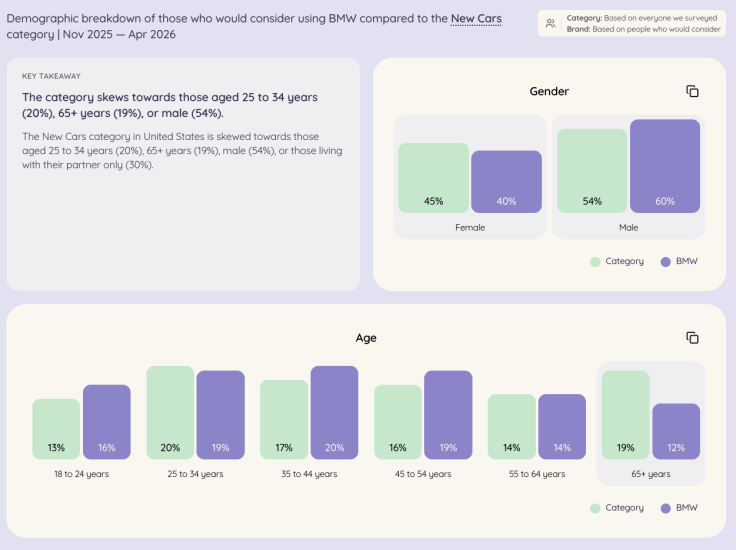Select the Female 45% category bar
The image size is (736, 550).
pyautogui.click(x=433, y=178)
